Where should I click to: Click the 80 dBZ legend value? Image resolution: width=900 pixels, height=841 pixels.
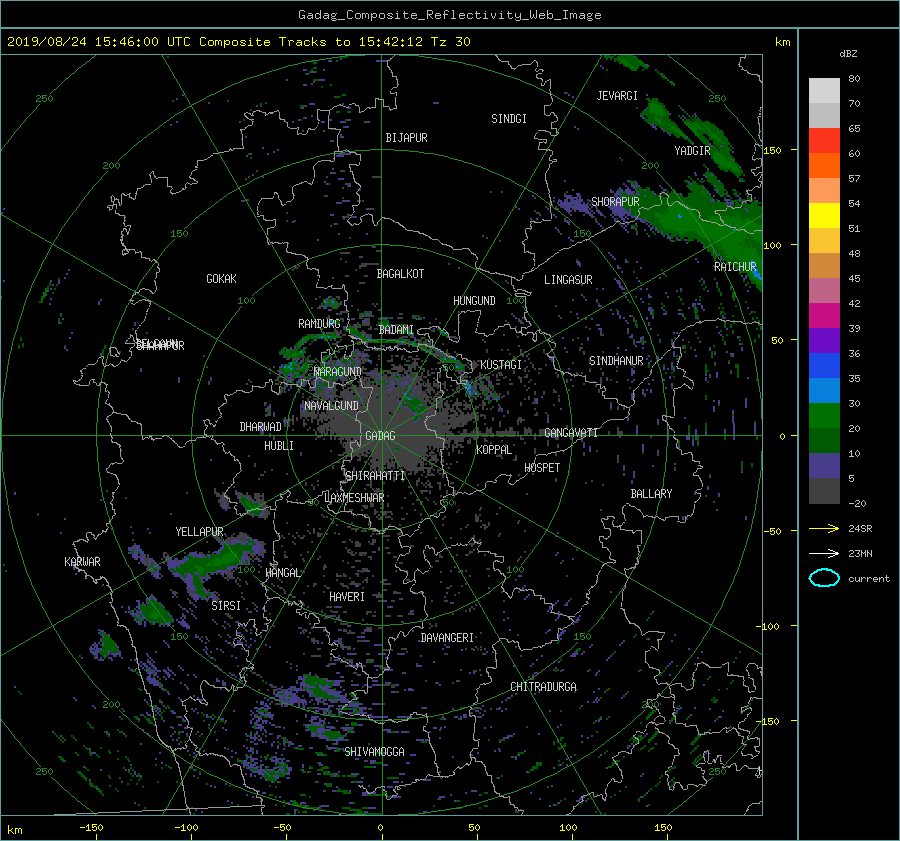tap(854, 79)
